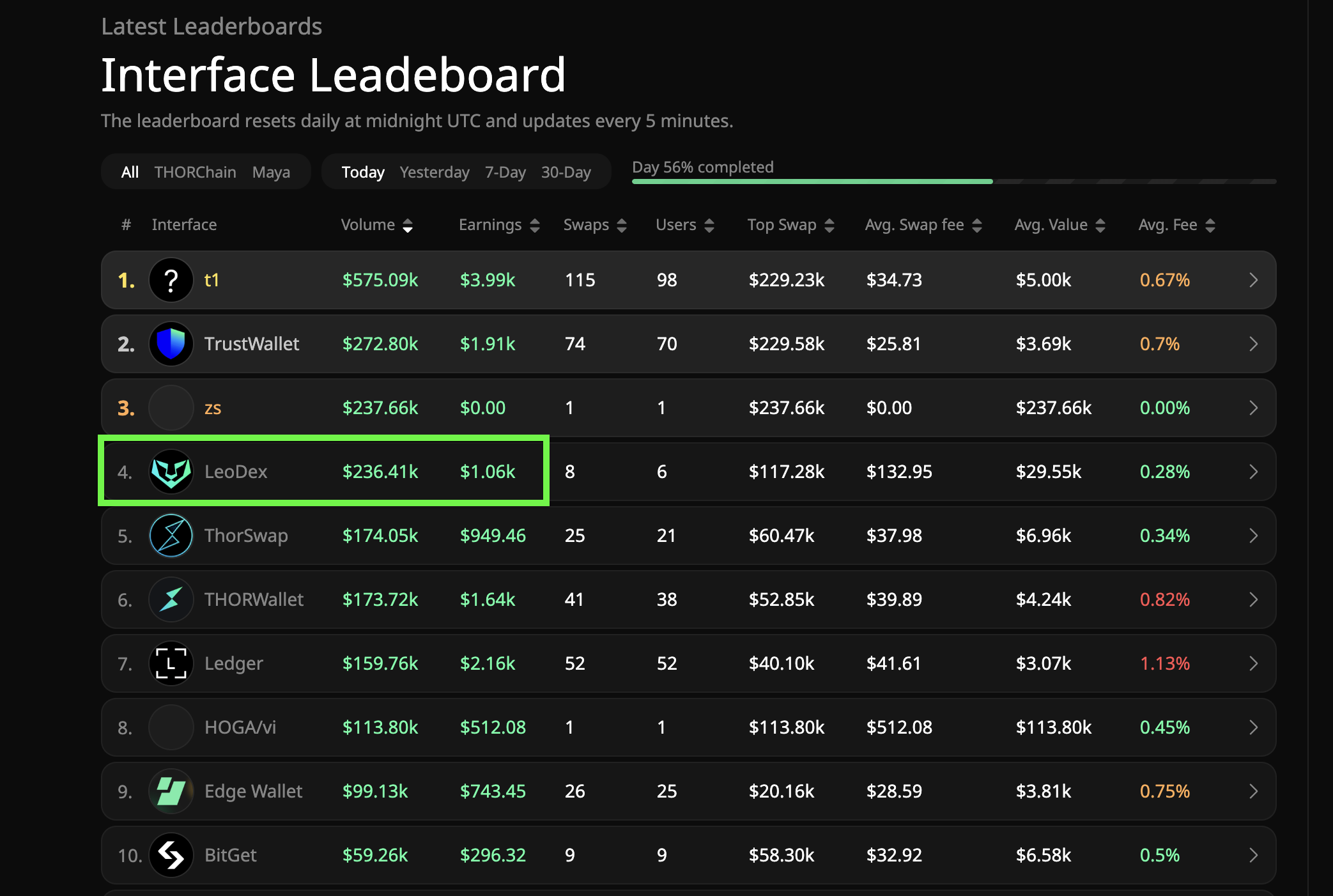
Task: Click BitGet avg value $6.58k
Action: [1044, 855]
